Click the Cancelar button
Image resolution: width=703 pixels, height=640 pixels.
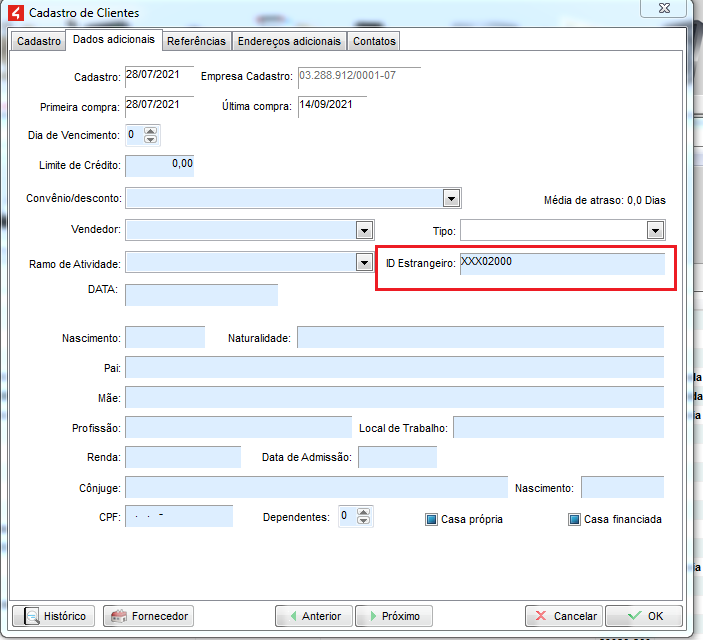point(562,616)
